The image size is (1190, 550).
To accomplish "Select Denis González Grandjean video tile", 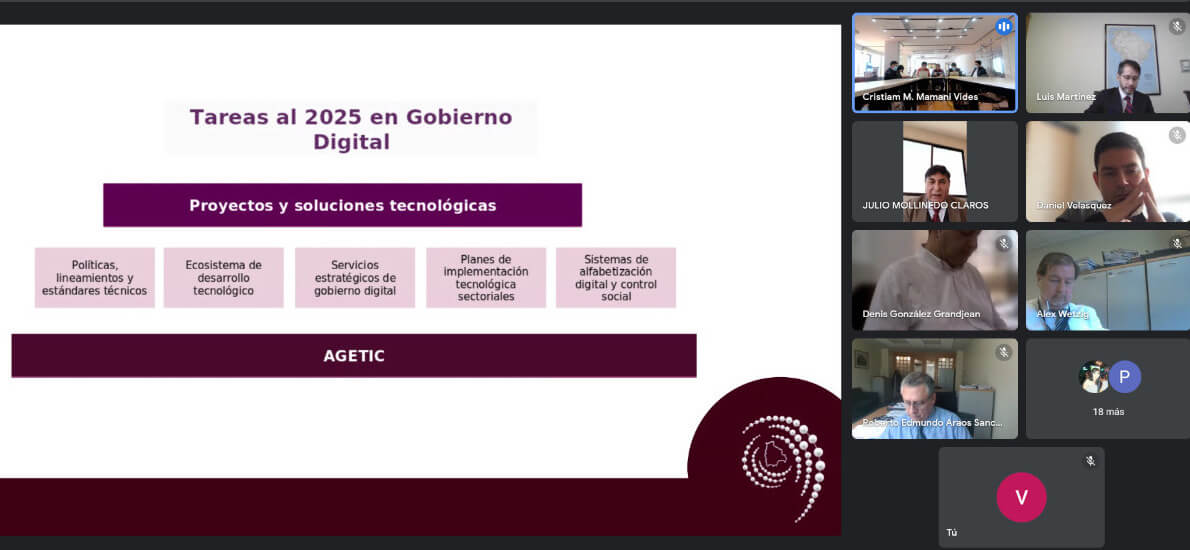I will (x=934, y=280).
